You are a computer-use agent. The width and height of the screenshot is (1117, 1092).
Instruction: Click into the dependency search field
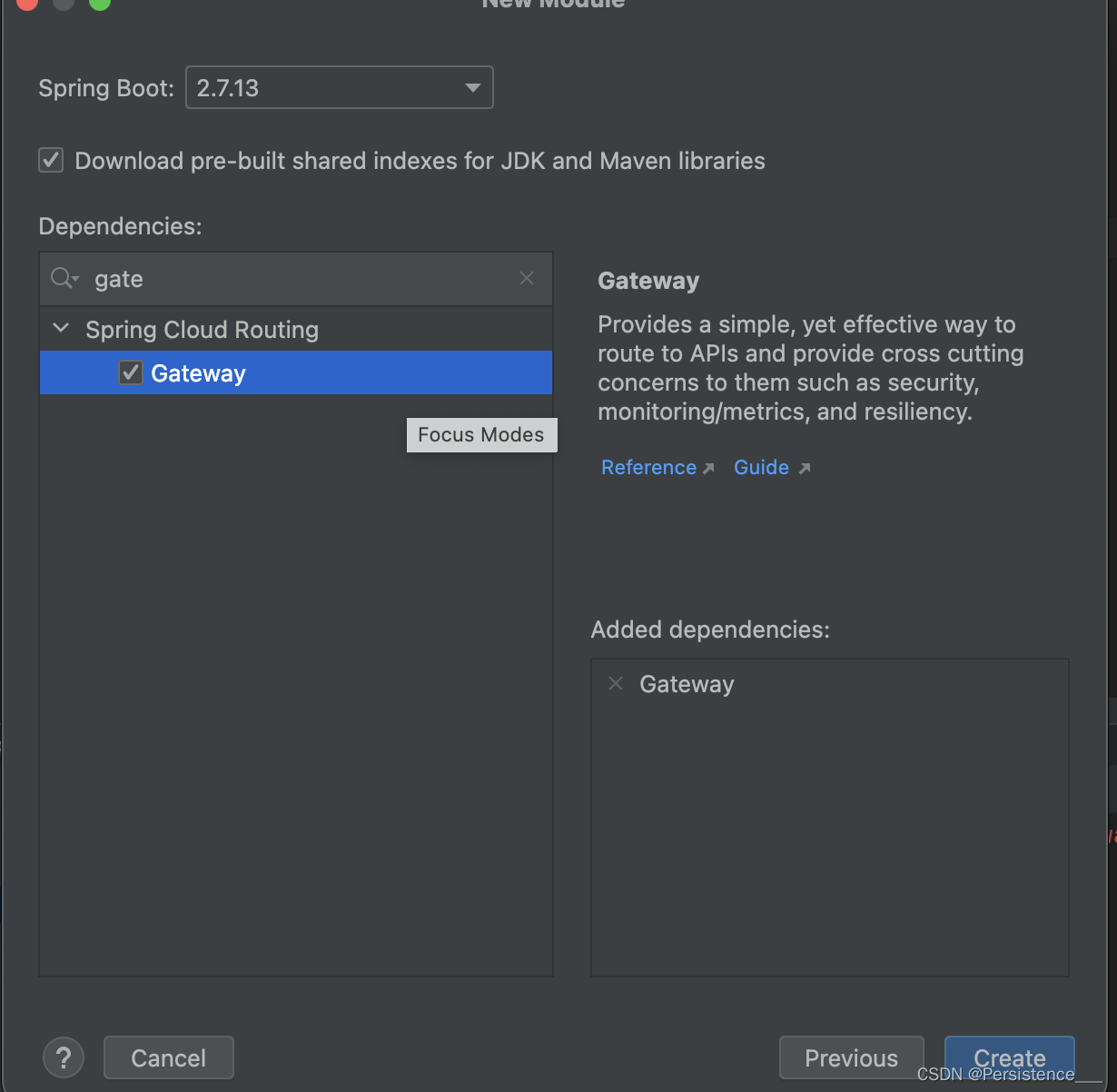point(296,279)
